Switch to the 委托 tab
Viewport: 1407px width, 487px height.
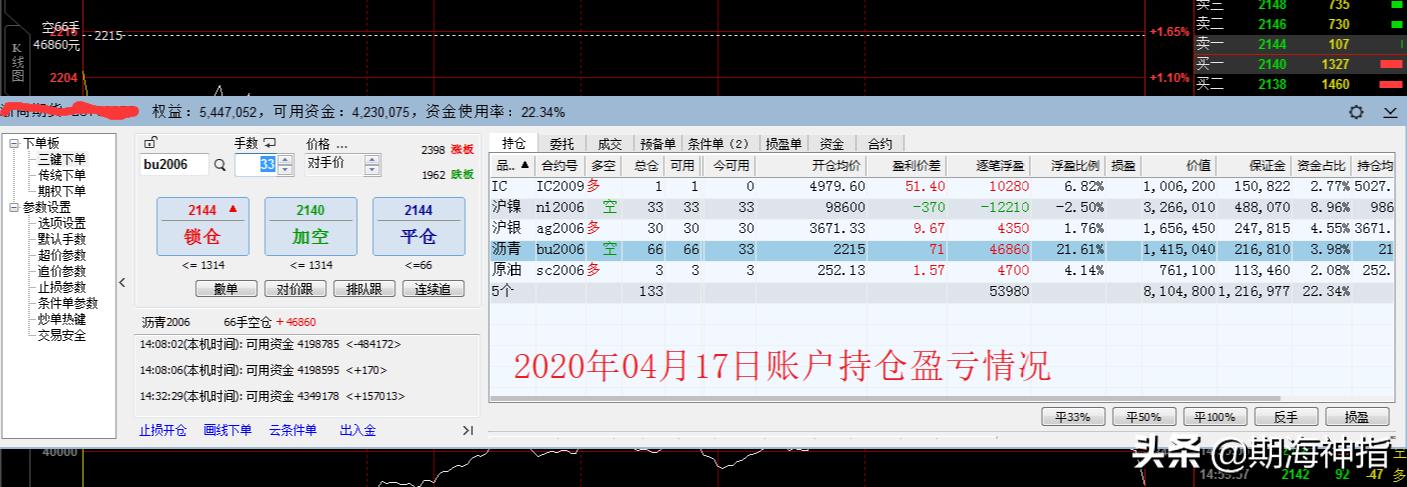point(562,144)
